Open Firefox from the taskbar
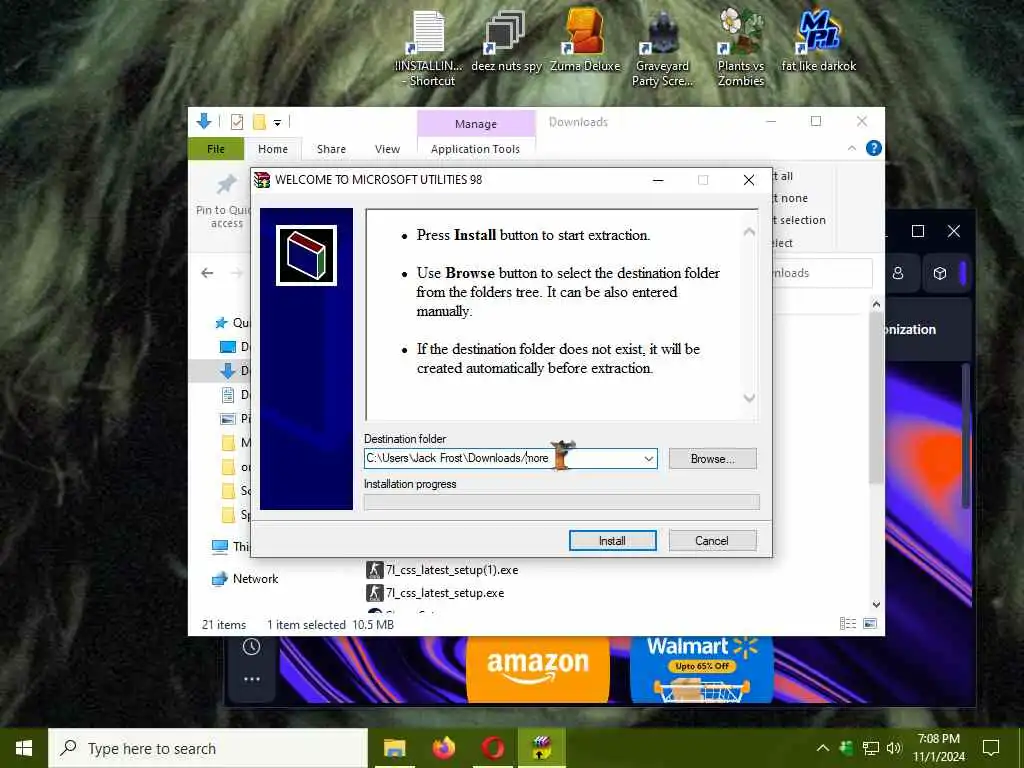 [443, 748]
